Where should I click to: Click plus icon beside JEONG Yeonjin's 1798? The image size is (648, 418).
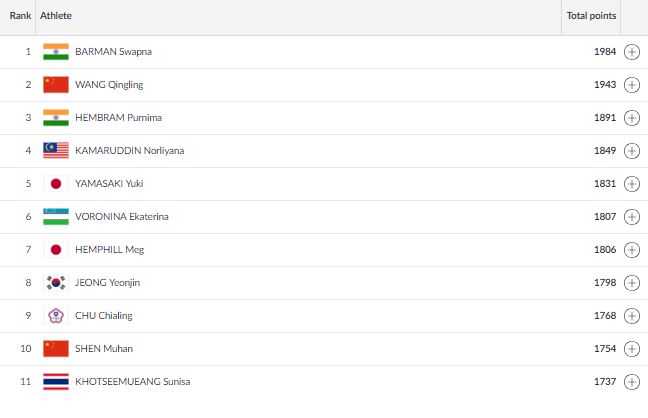pos(631,283)
